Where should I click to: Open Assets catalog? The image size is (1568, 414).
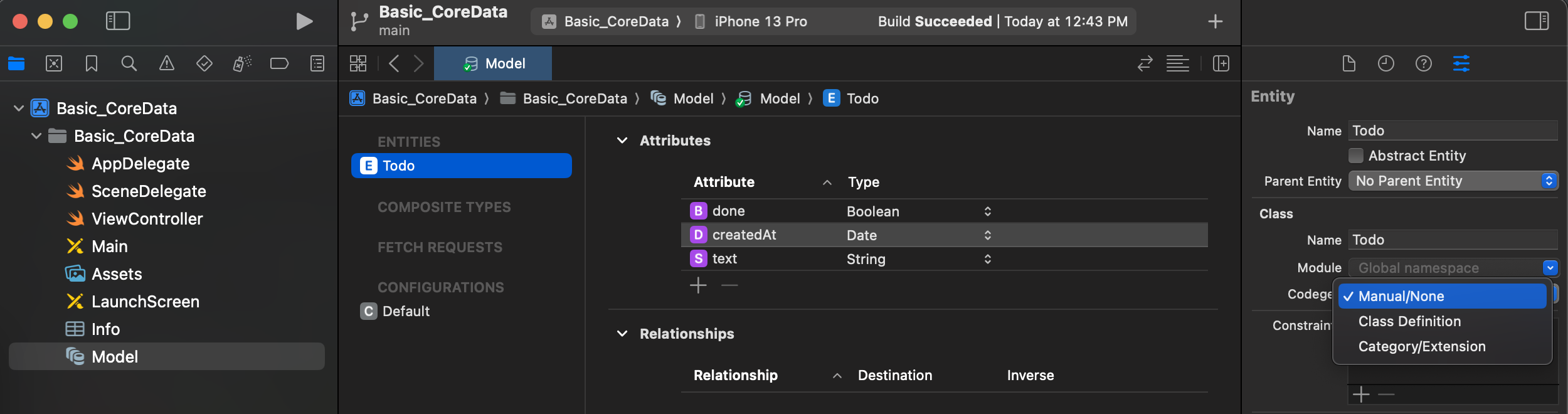pyautogui.click(x=117, y=274)
